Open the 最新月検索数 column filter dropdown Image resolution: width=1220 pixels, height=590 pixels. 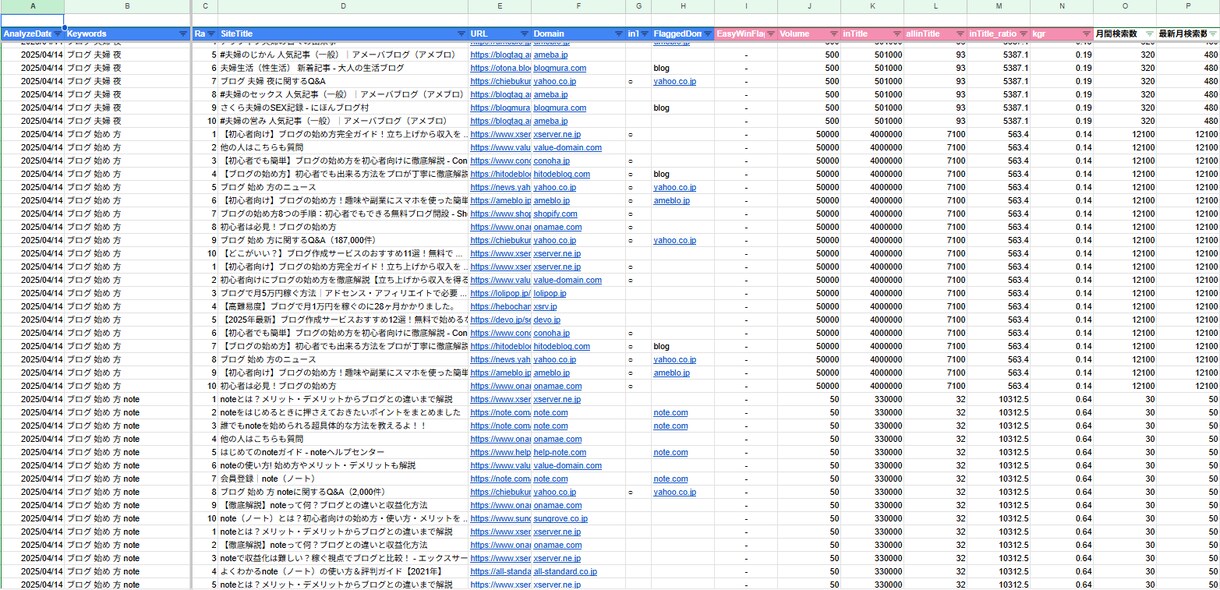coord(1213,34)
